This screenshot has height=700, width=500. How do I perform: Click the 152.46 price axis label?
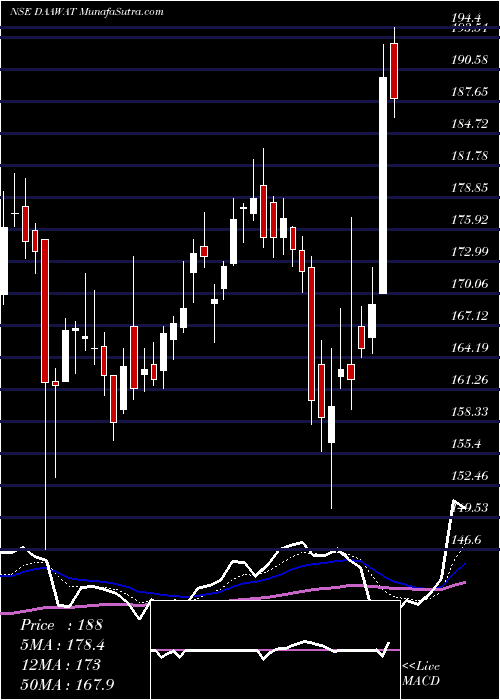(469, 476)
